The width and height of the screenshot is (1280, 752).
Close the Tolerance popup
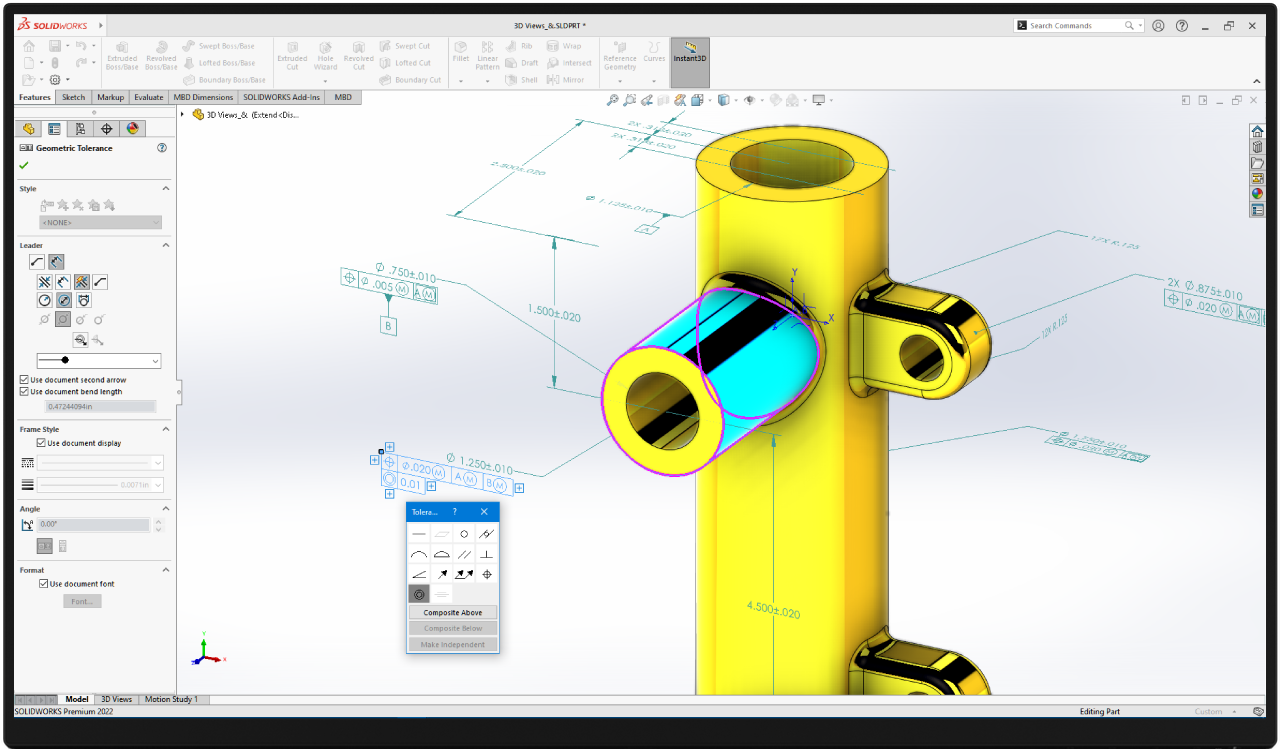tap(484, 511)
